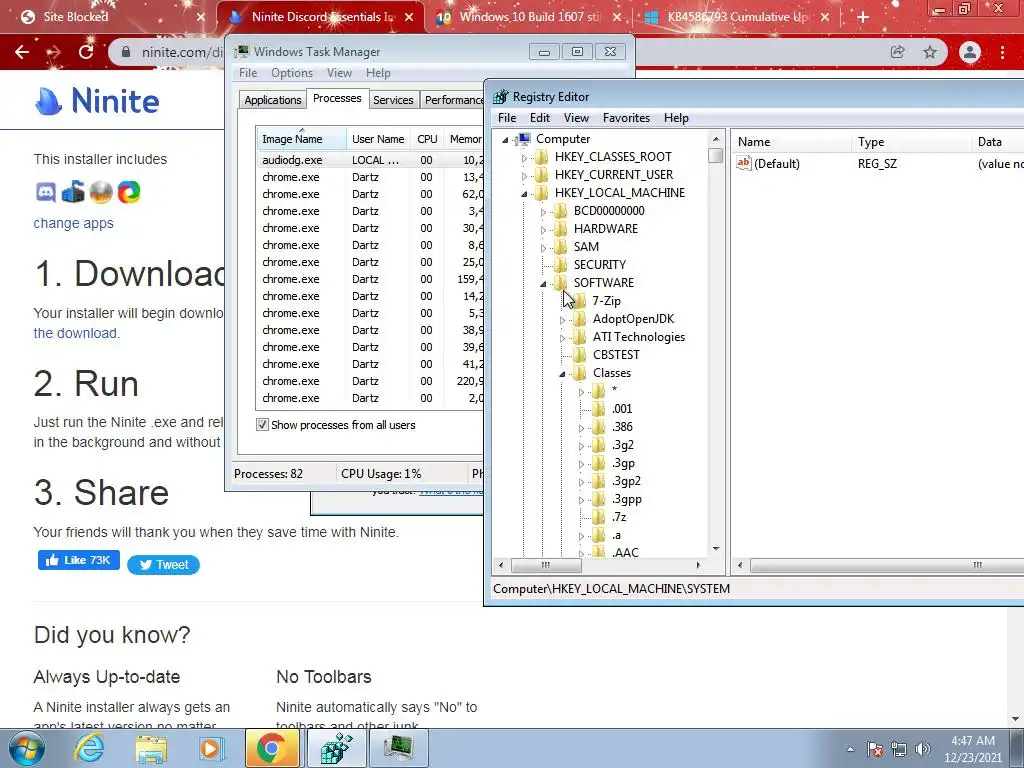Switch to Task Manager Applications tab
The image size is (1024, 768).
(273, 100)
